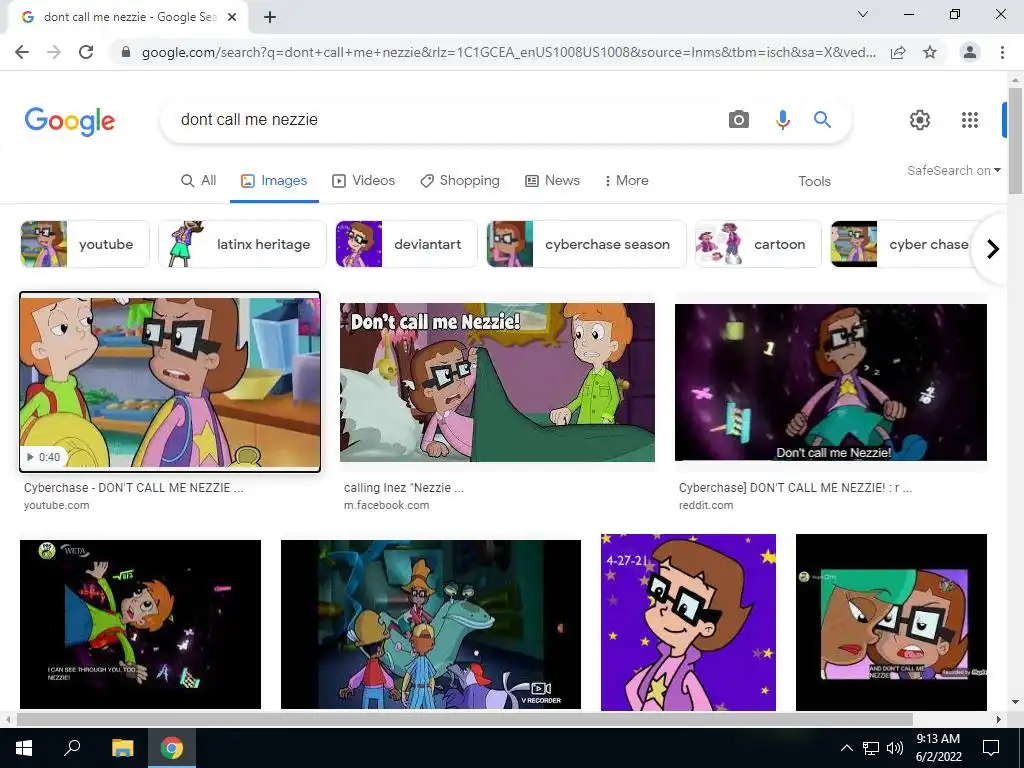Open the 'calling Inez "Nezzie' title link

pyautogui.click(x=404, y=488)
